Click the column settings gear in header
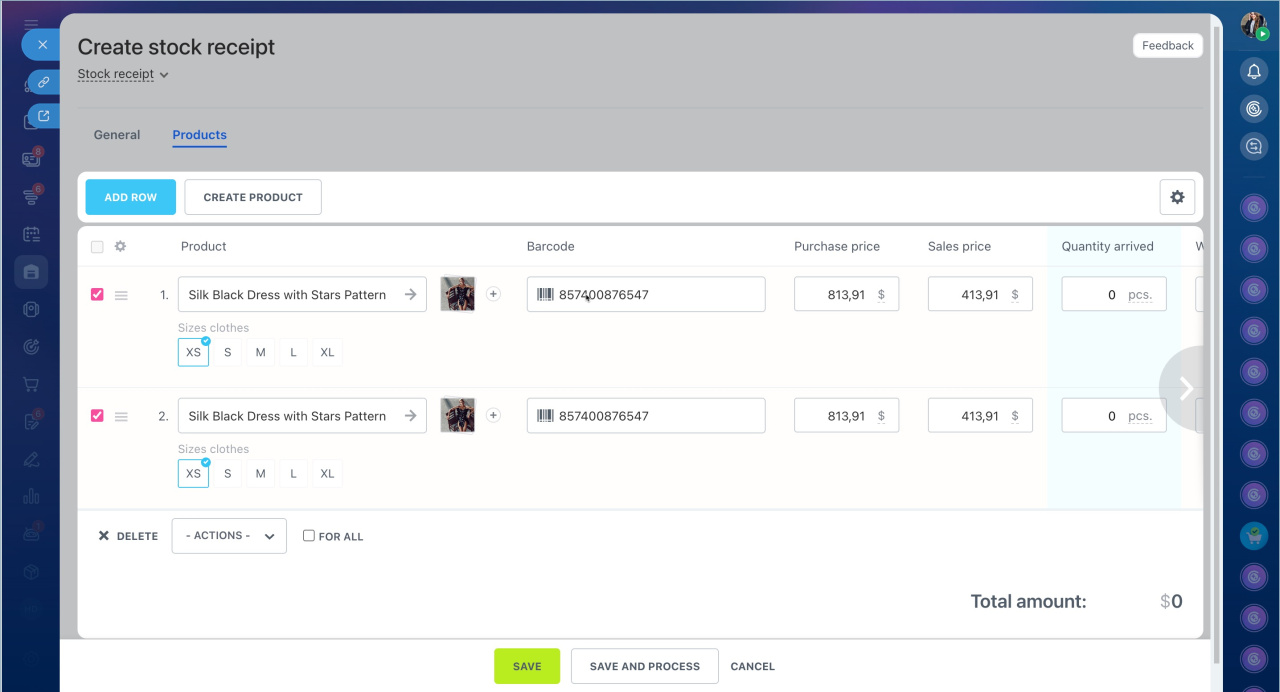Image resolution: width=1280 pixels, height=692 pixels. [x=121, y=247]
